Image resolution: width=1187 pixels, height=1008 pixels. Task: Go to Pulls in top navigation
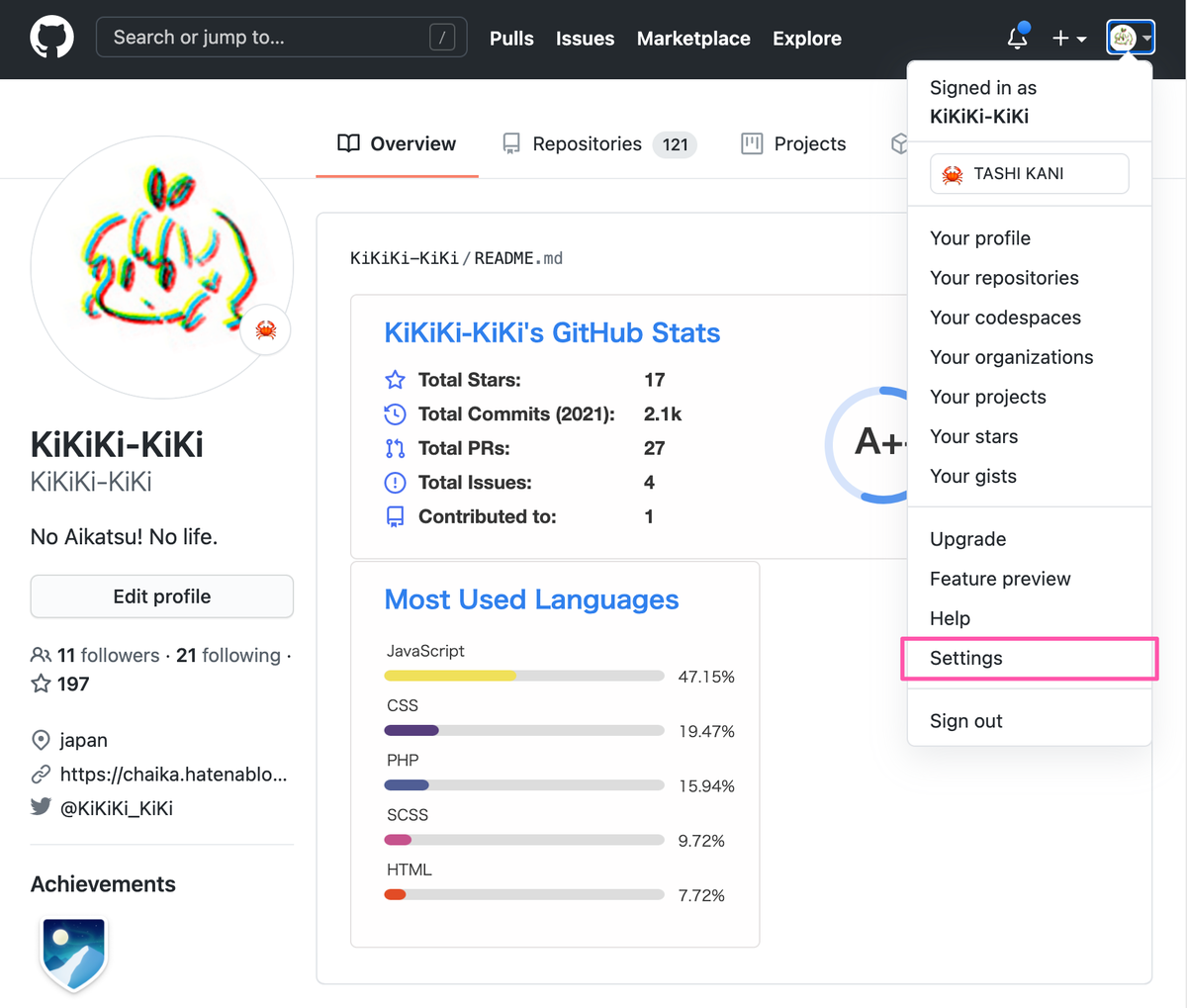[511, 39]
